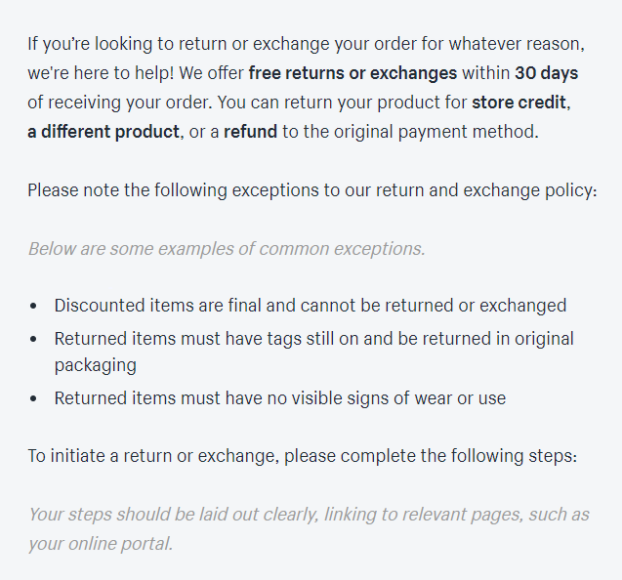Click the bold word 'refund'

coord(250,132)
